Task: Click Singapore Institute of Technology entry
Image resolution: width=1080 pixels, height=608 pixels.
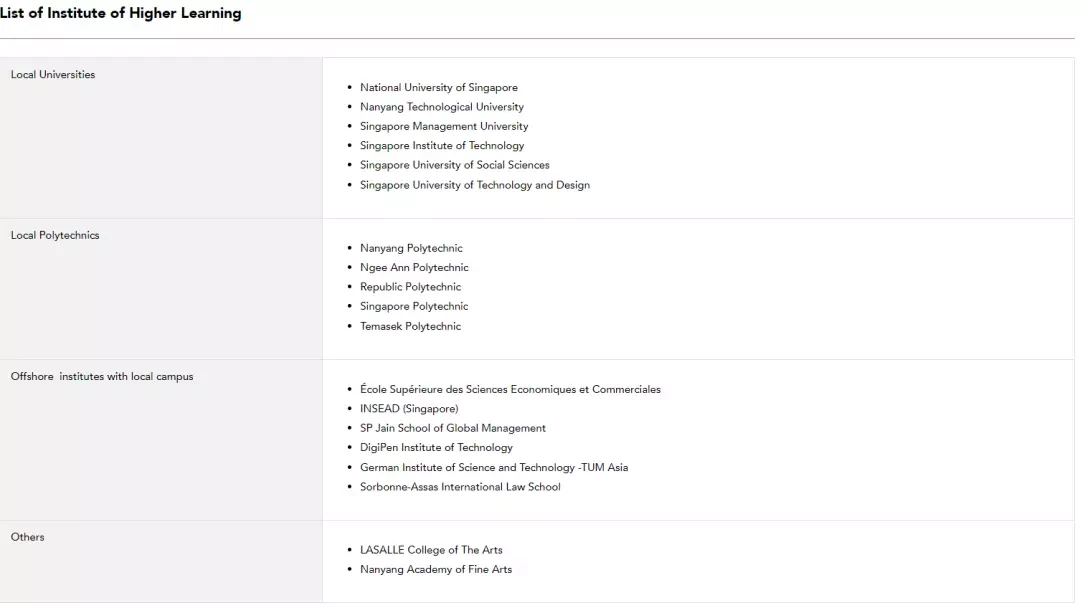Action: [442, 145]
